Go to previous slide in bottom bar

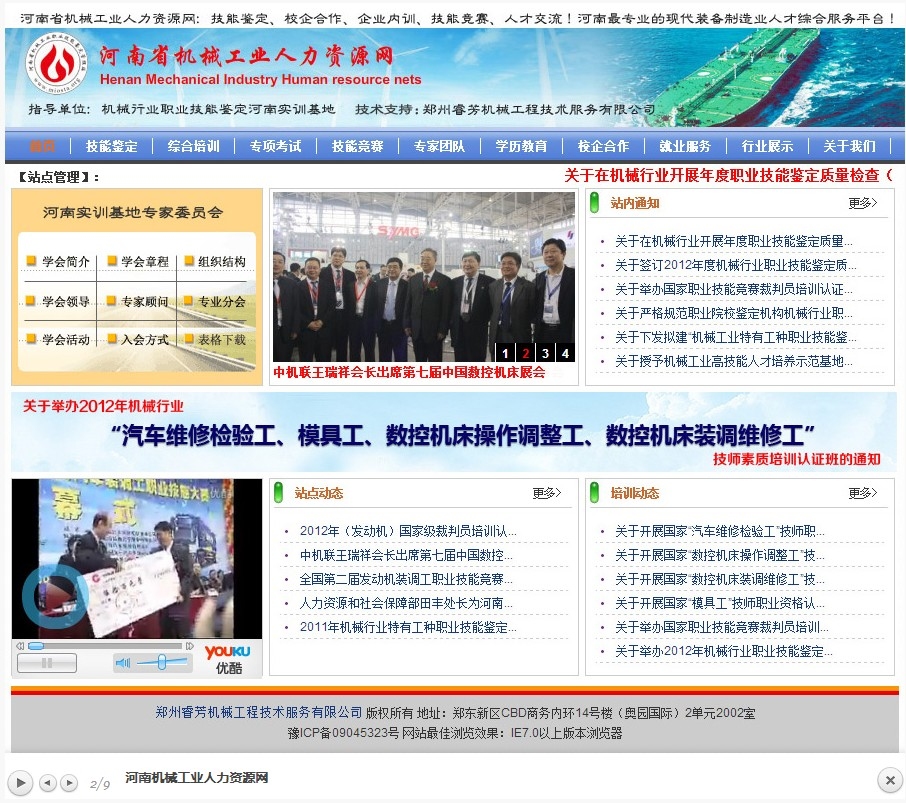coord(48,783)
